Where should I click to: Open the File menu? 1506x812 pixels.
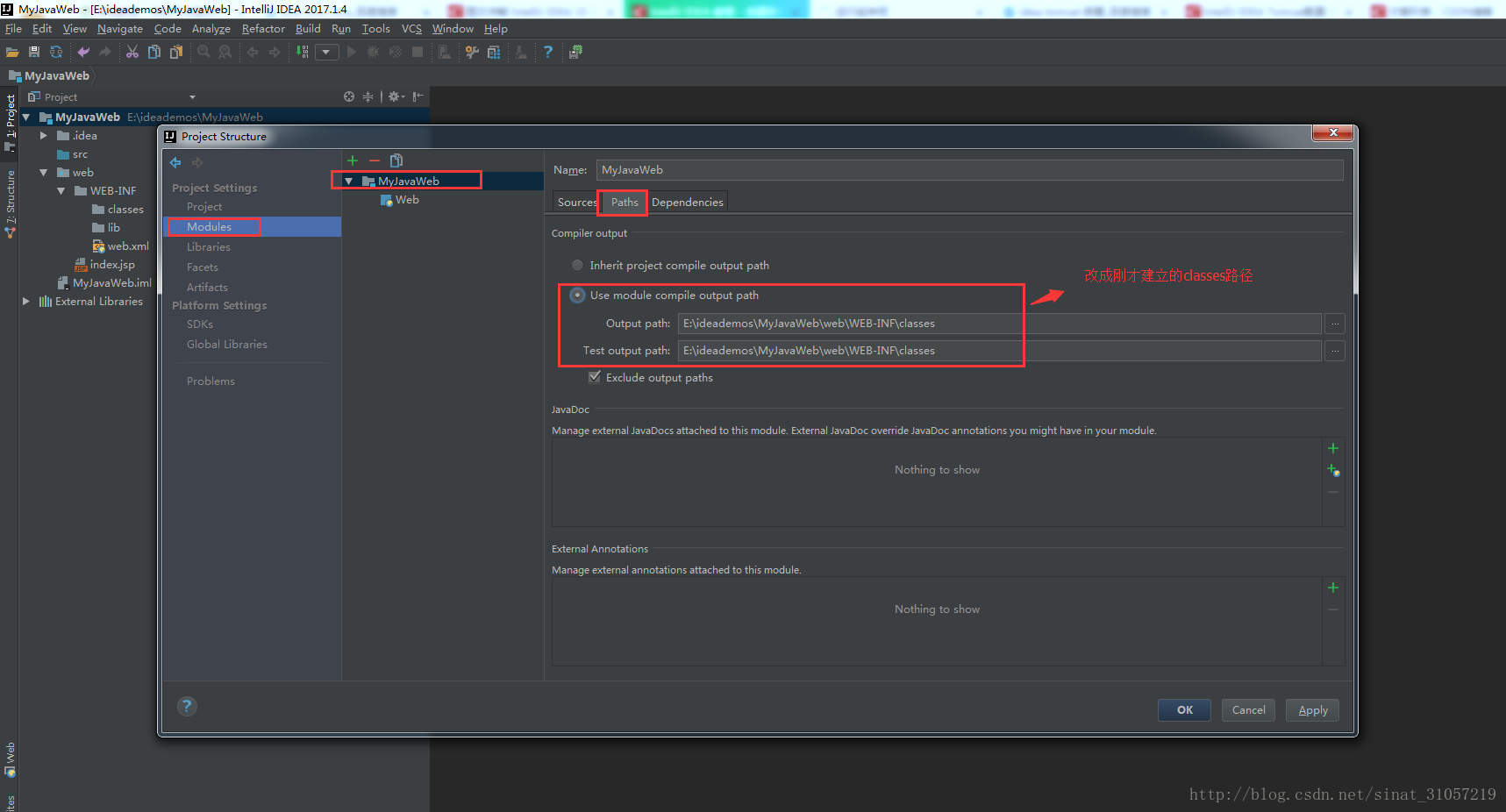coord(13,29)
